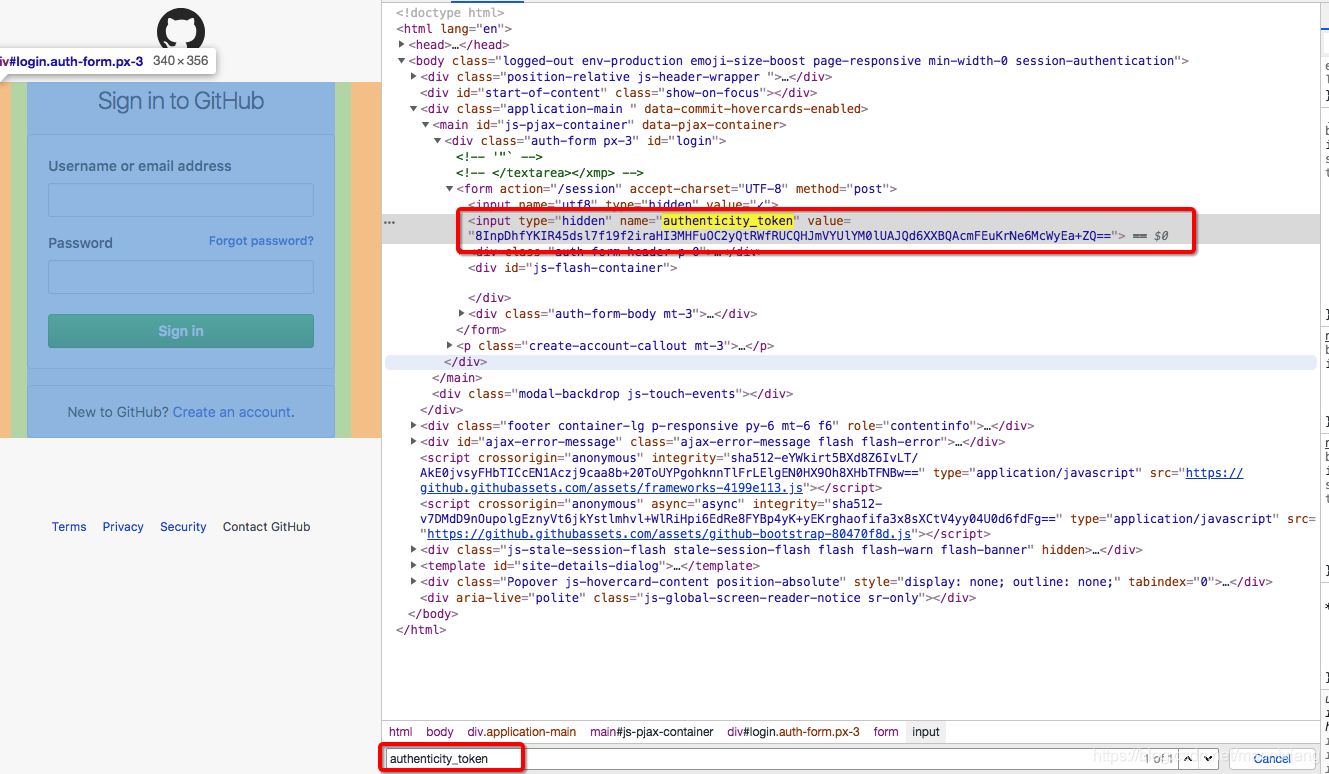This screenshot has height=774, width=1329.
Task: Expand the position-relative js-header-wrapper div
Action: 414,77
